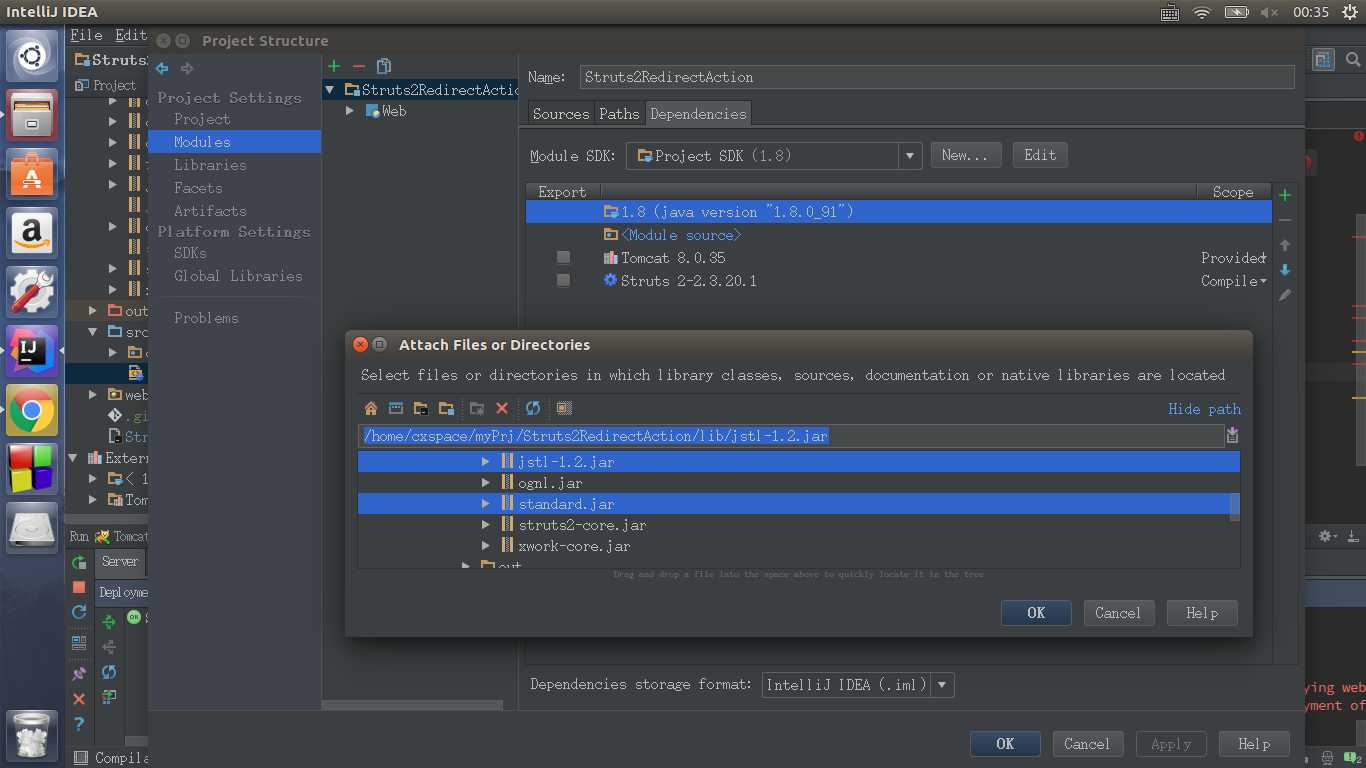Screen dimensions: 1366x768
Task: Edit dependency with pencil icon
Action: point(1285,295)
